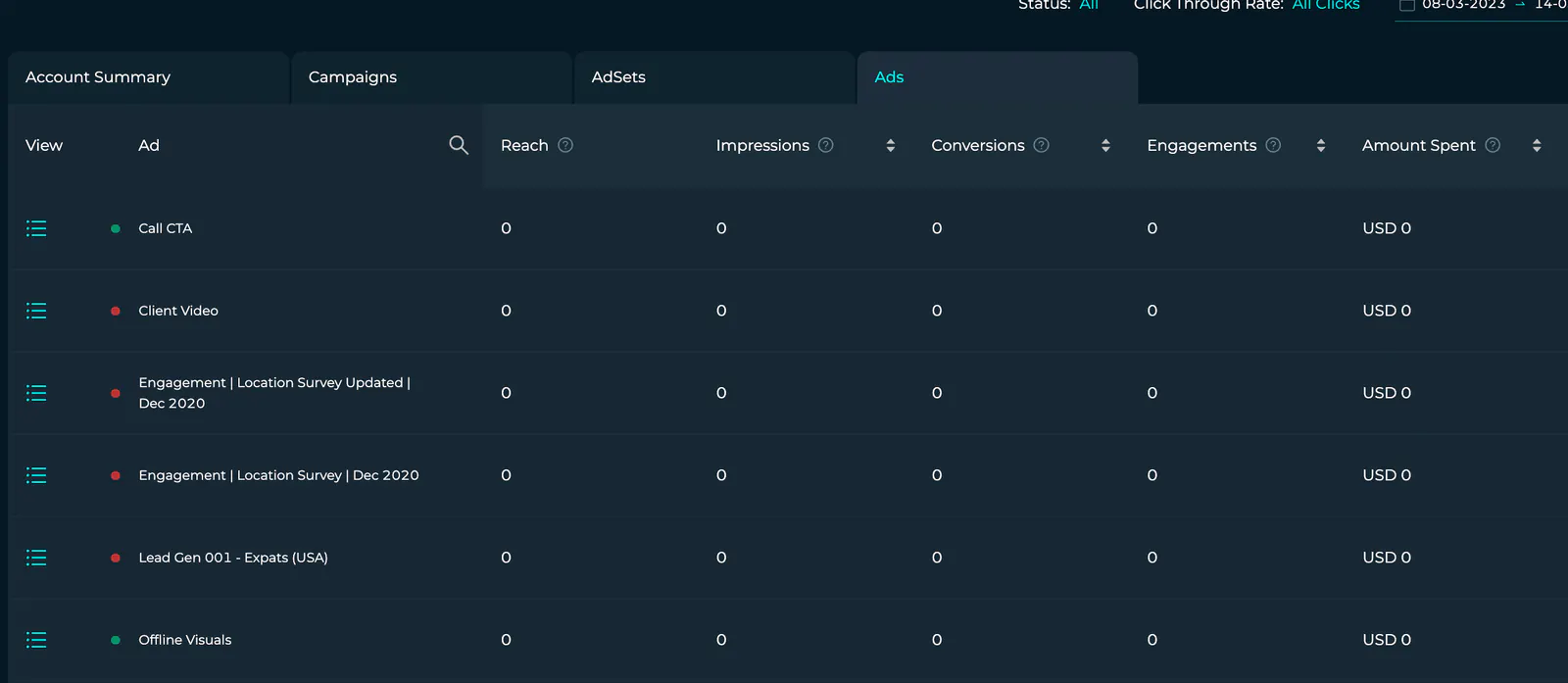Click the green status dot for Offline Visuals
This screenshot has width=1568, height=683.
point(116,640)
